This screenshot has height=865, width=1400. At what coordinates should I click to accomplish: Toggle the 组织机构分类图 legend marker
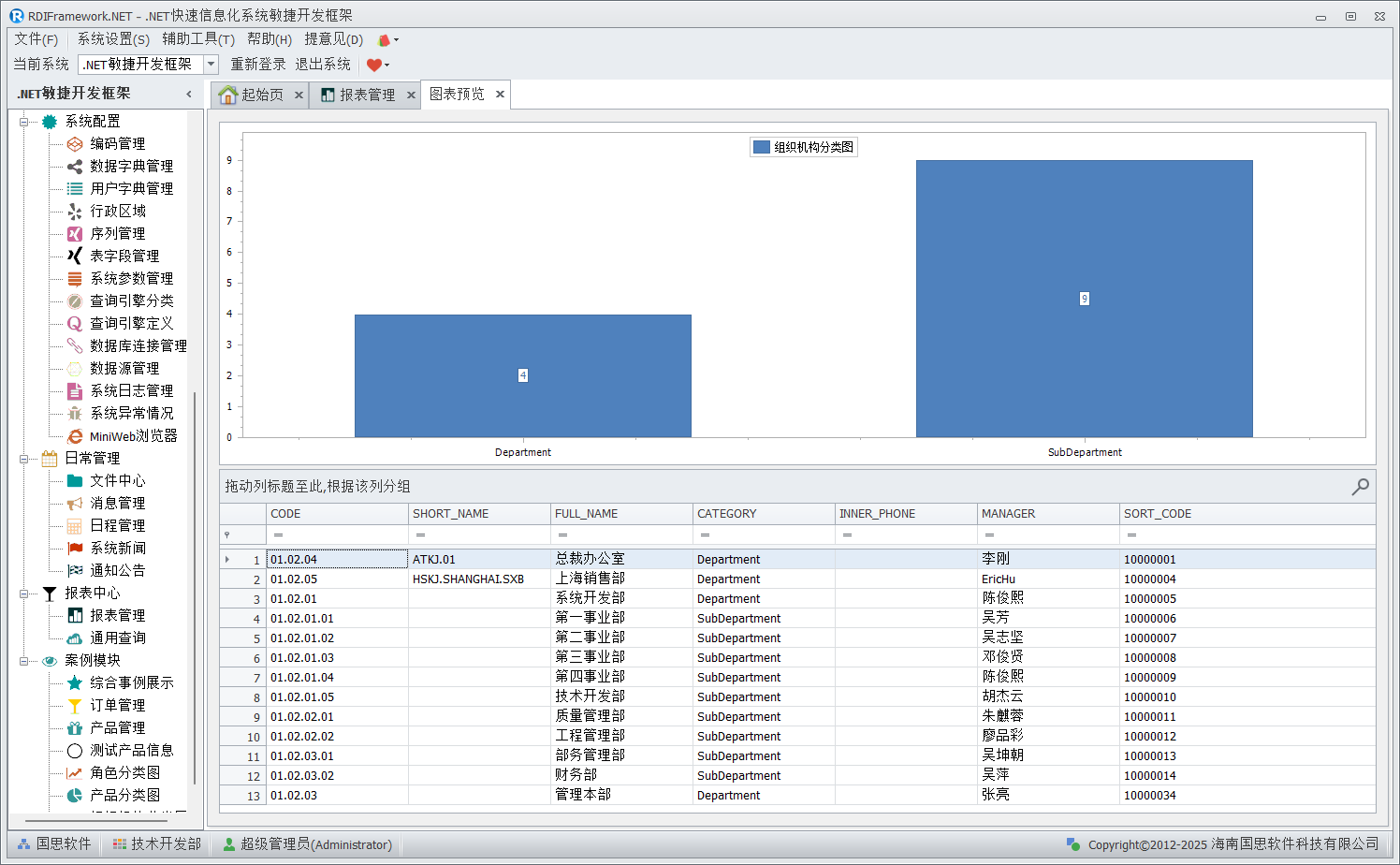[x=762, y=147]
